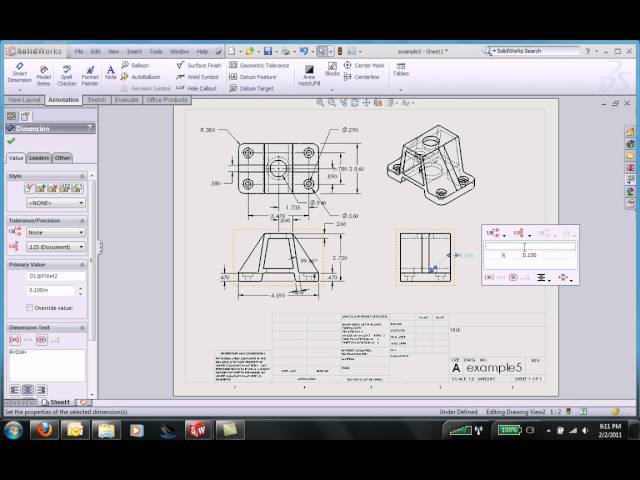The width and height of the screenshot is (640, 480).
Task: Collapse the Style section
Action: 82,176
